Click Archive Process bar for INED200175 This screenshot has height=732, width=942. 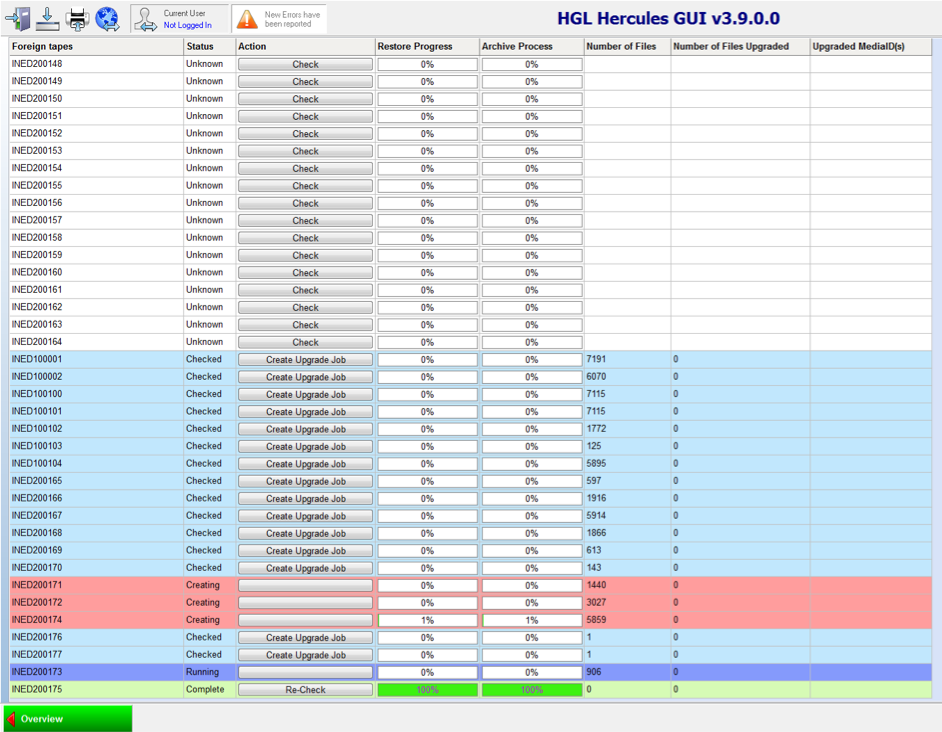pos(532,689)
